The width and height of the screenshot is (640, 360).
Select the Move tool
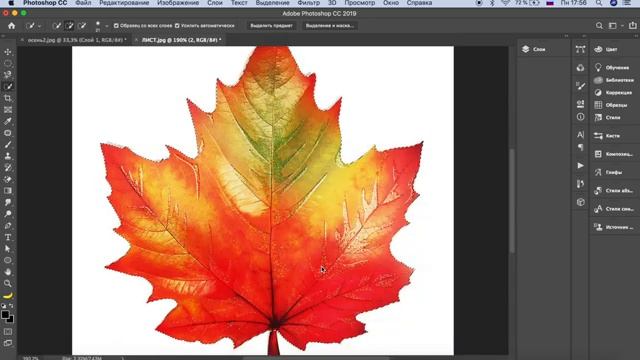pyautogui.click(x=8, y=52)
